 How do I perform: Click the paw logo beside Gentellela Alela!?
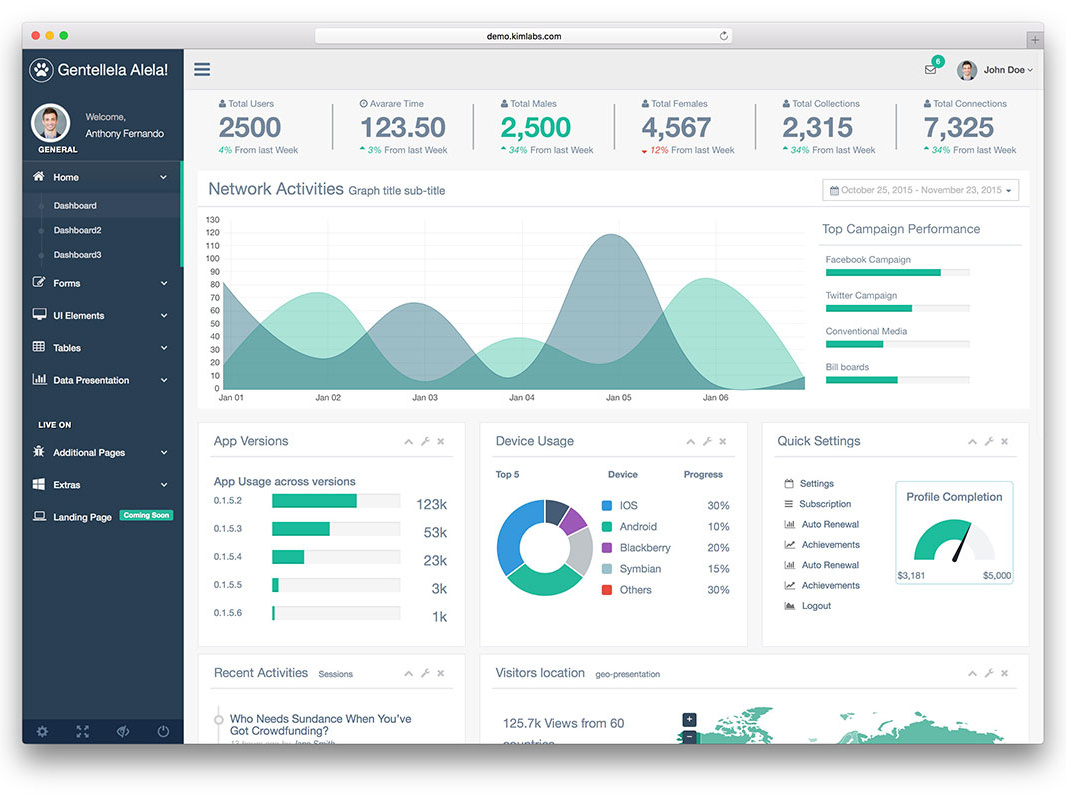point(39,69)
